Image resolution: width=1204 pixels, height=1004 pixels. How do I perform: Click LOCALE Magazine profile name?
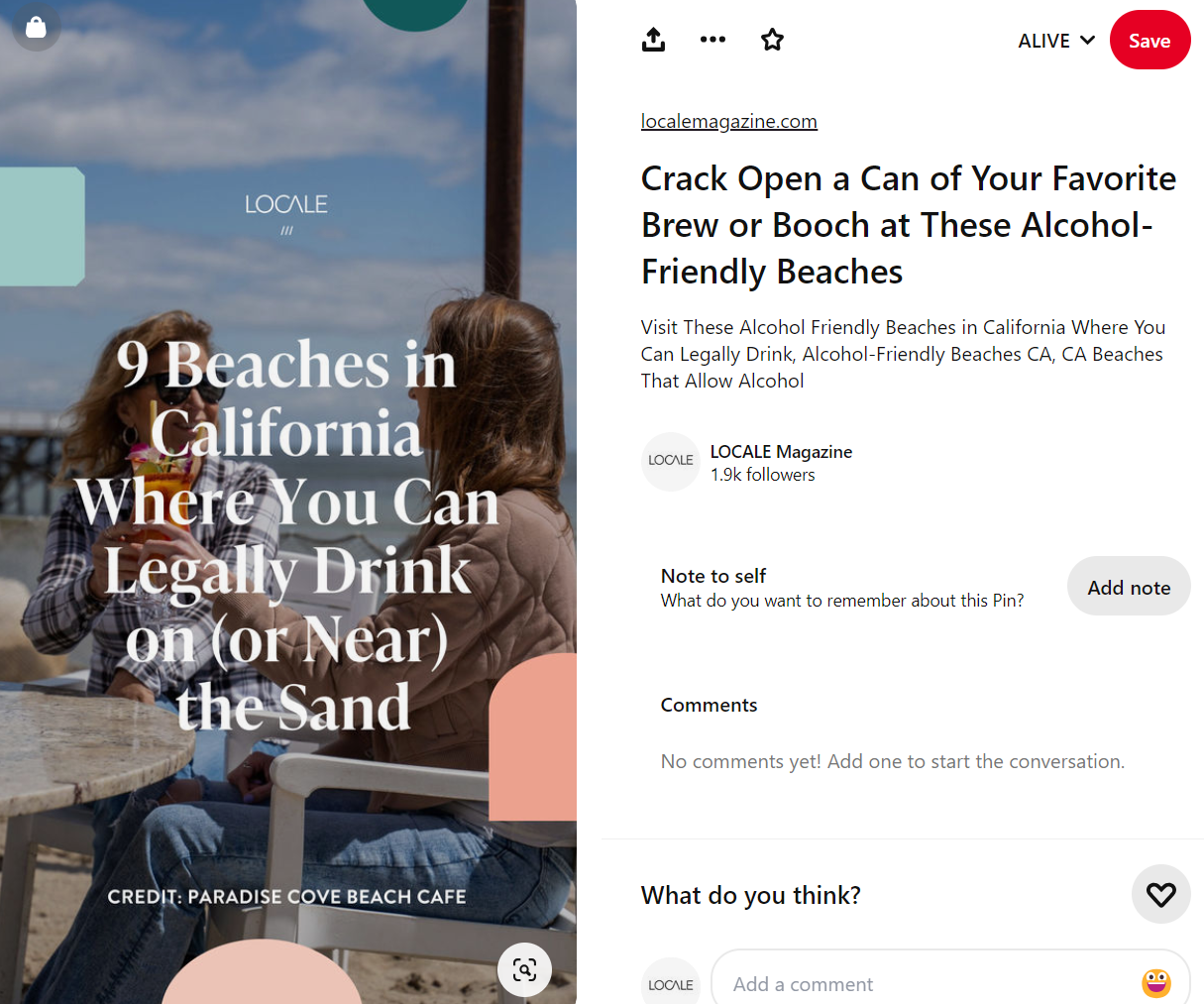tap(781, 451)
